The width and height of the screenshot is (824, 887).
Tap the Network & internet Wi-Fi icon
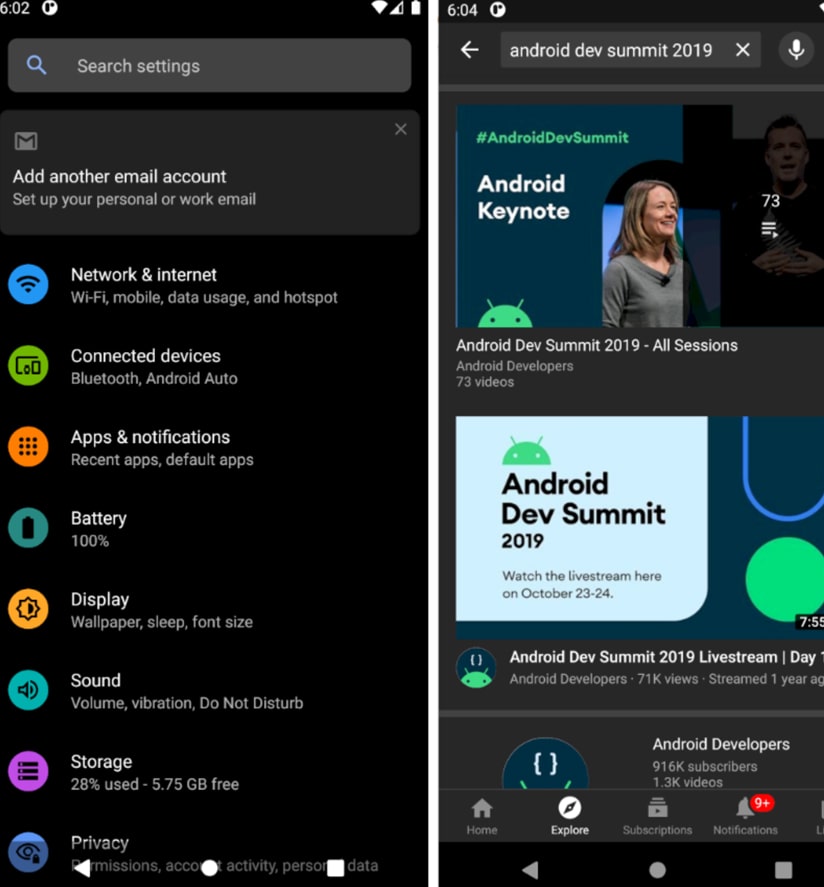click(28, 284)
